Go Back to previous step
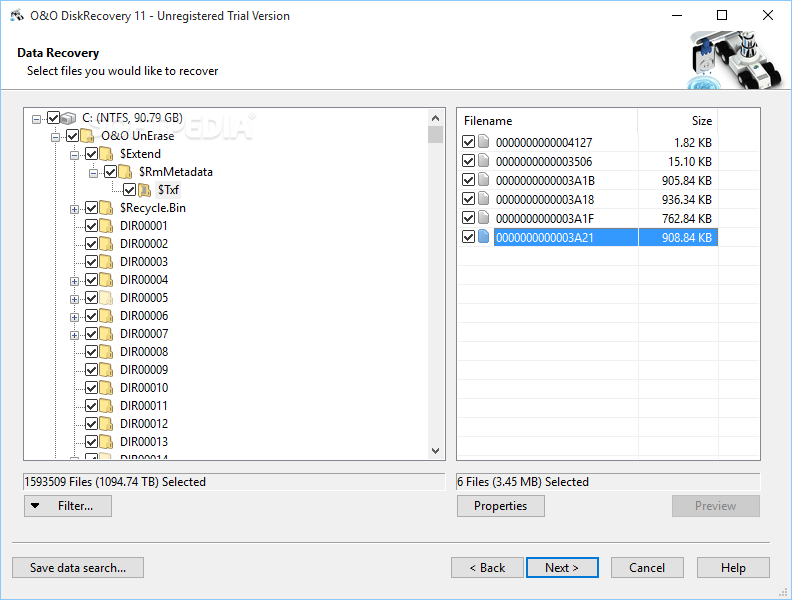The width and height of the screenshot is (792, 600). pyautogui.click(x=487, y=568)
